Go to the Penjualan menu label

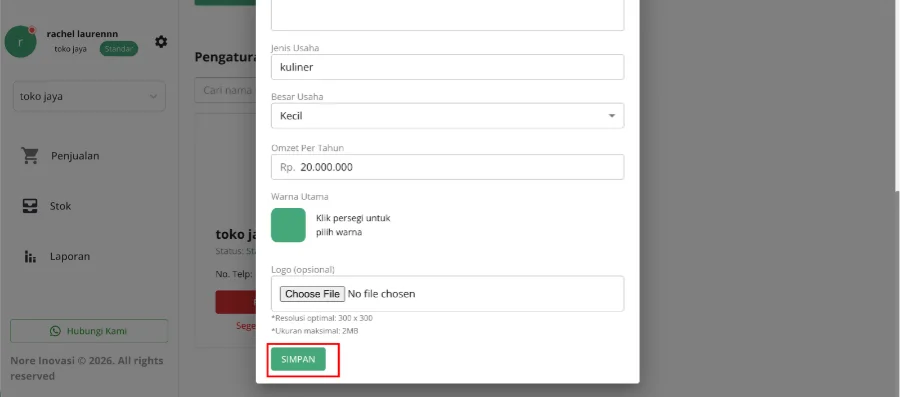tap(75, 156)
